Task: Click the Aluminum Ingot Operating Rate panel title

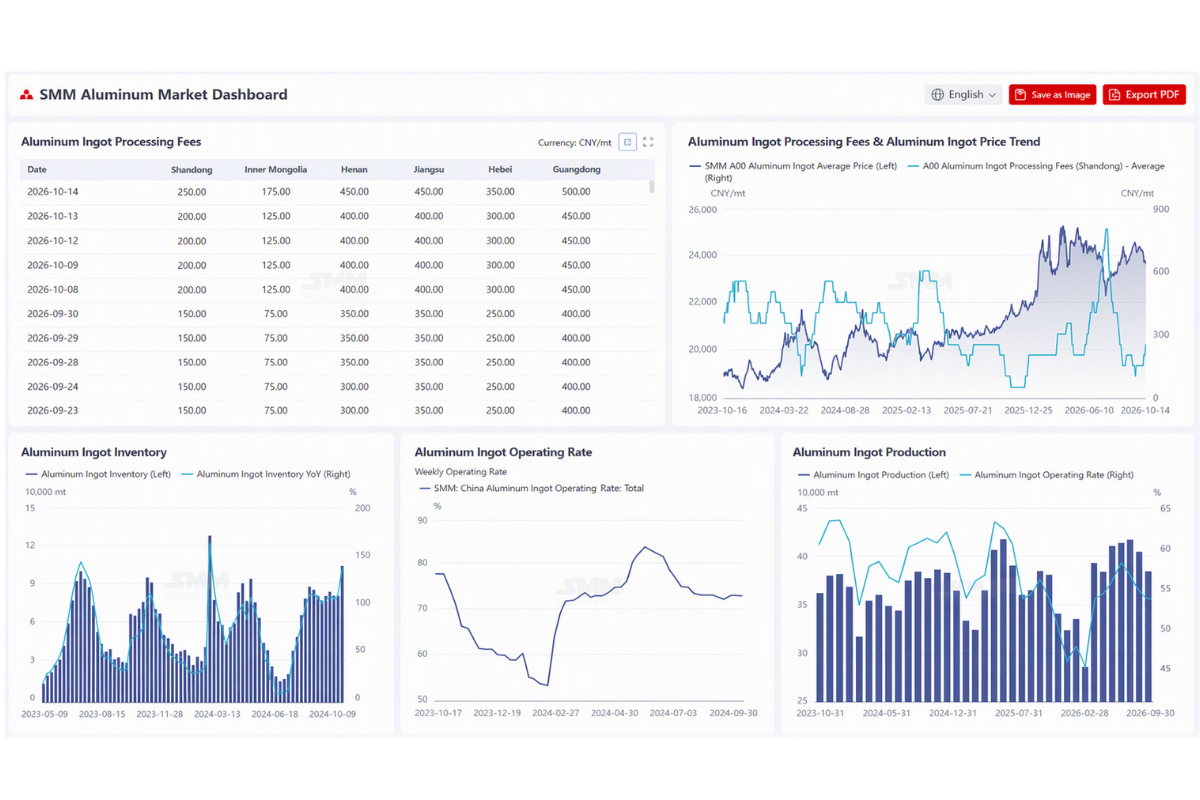Action: pyautogui.click(x=503, y=452)
